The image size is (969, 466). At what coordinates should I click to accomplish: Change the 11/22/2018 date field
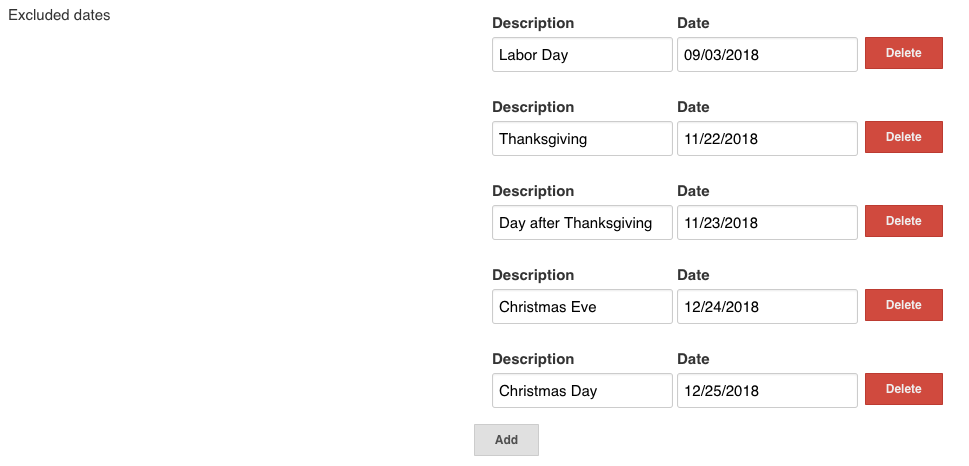coord(767,138)
